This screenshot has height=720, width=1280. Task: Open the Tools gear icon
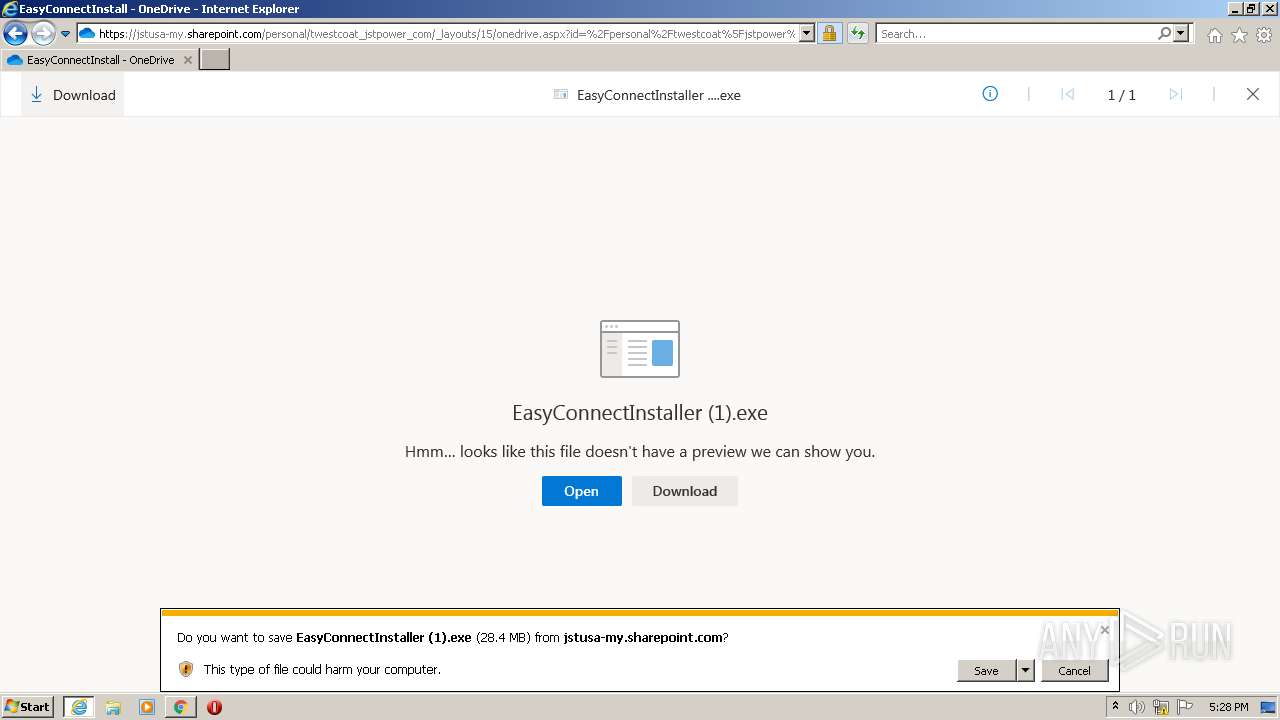pyautogui.click(x=1264, y=35)
